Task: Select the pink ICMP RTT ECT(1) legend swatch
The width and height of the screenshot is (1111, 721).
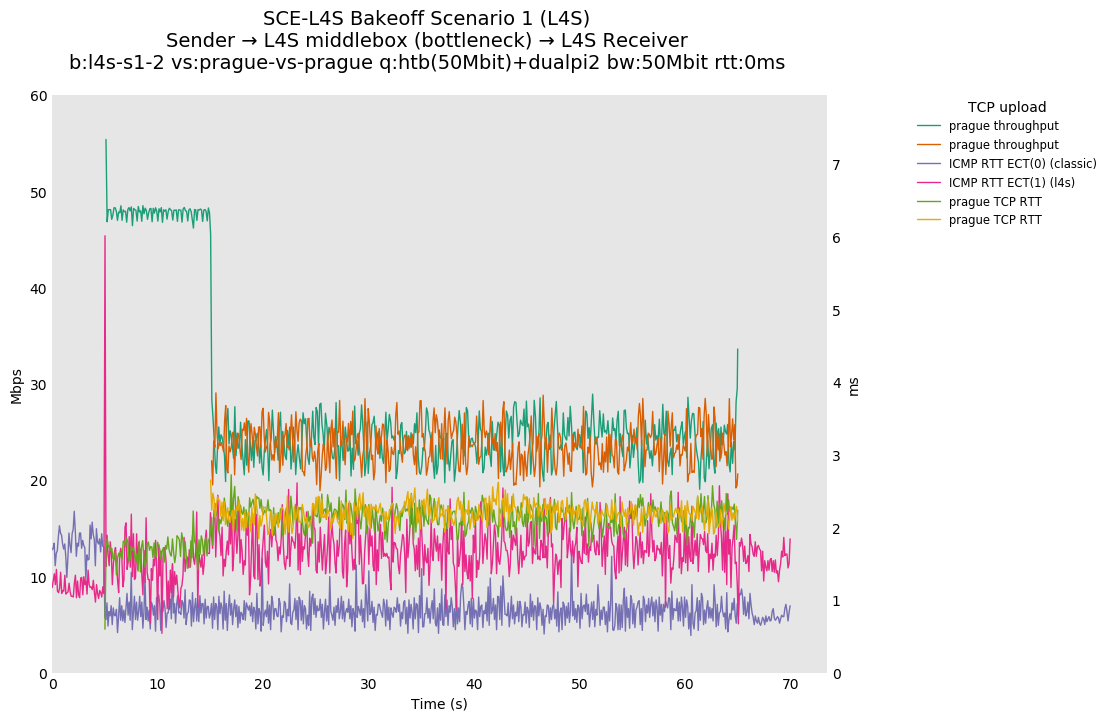Action: [x=928, y=183]
